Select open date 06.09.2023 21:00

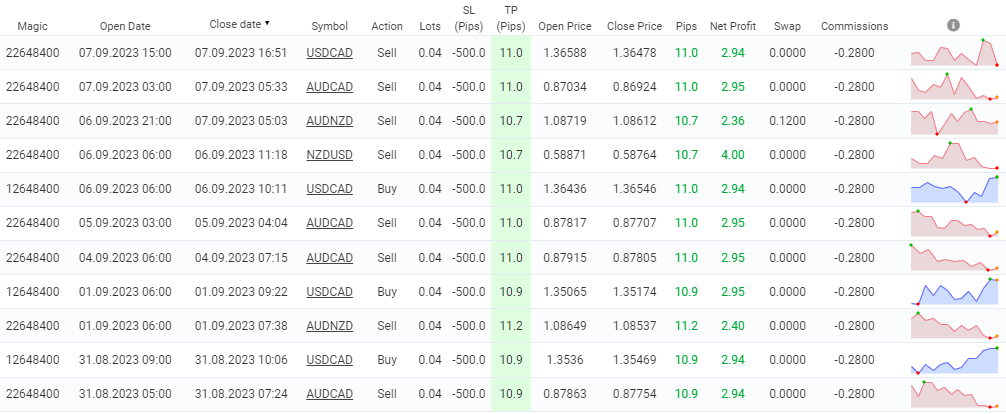click(125, 121)
